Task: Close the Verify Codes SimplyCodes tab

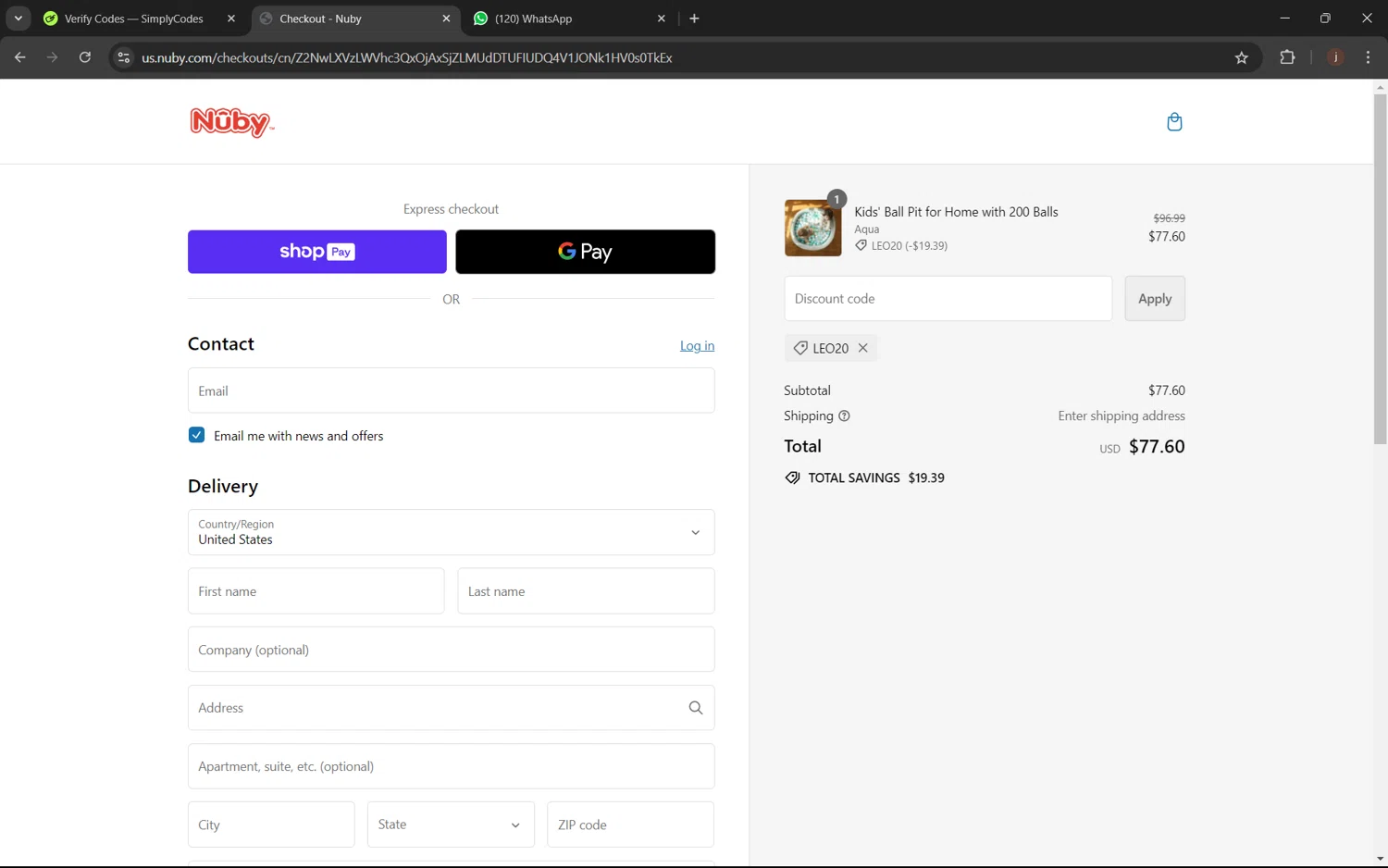Action: pyautogui.click(x=231, y=19)
